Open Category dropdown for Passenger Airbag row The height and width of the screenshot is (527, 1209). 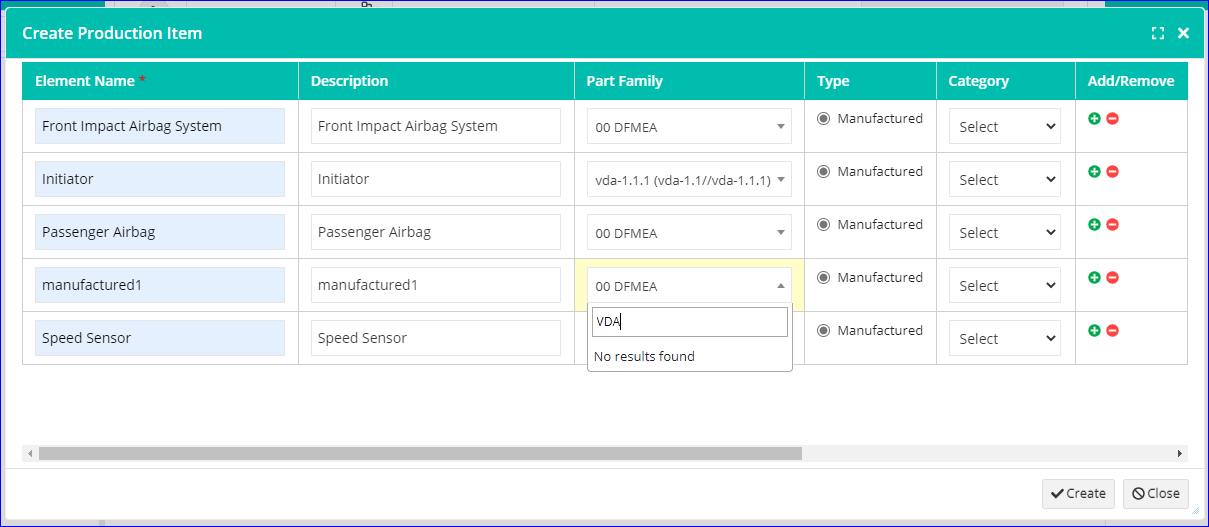1005,232
